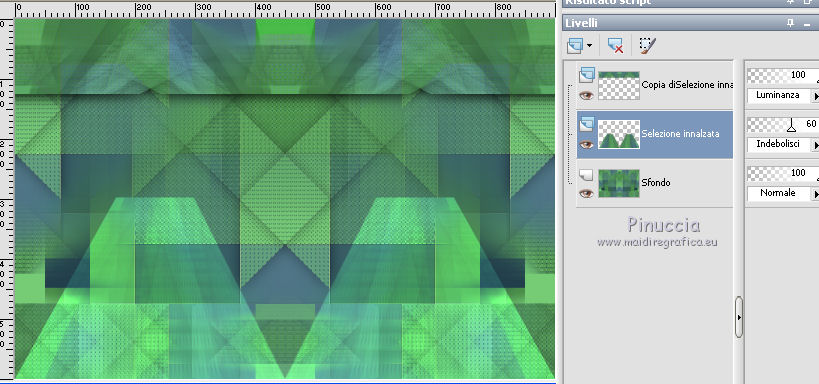Image resolution: width=819 pixels, height=384 pixels.
Task: Select the Sfondo layer by name
Action: click(656, 182)
